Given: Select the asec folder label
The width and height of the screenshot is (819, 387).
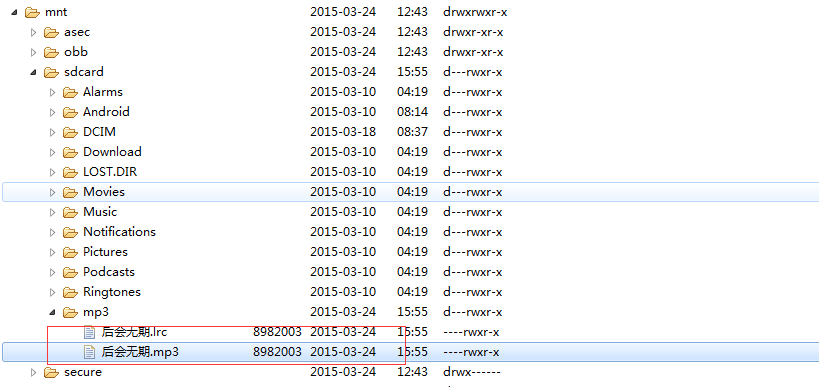Looking at the screenshot, I should [77, 32].
